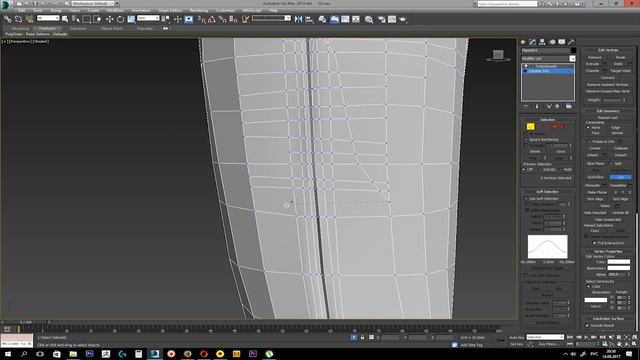
Task: Collapse the Vertex Properties rollout
Action: [608, 251]
